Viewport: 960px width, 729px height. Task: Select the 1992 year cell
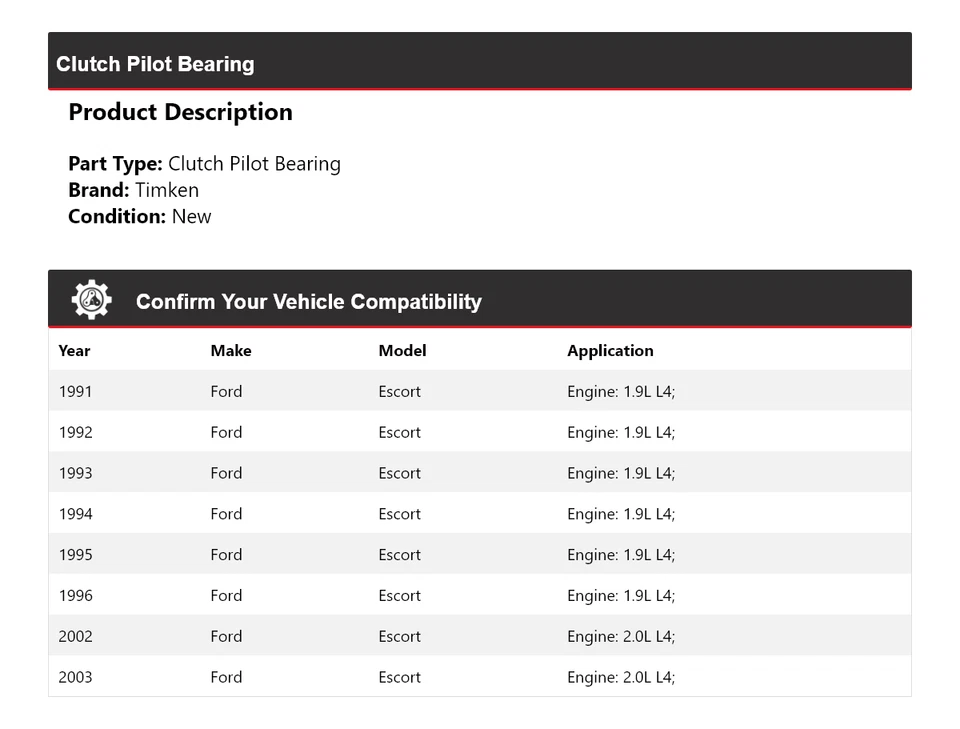click(75, 433)
